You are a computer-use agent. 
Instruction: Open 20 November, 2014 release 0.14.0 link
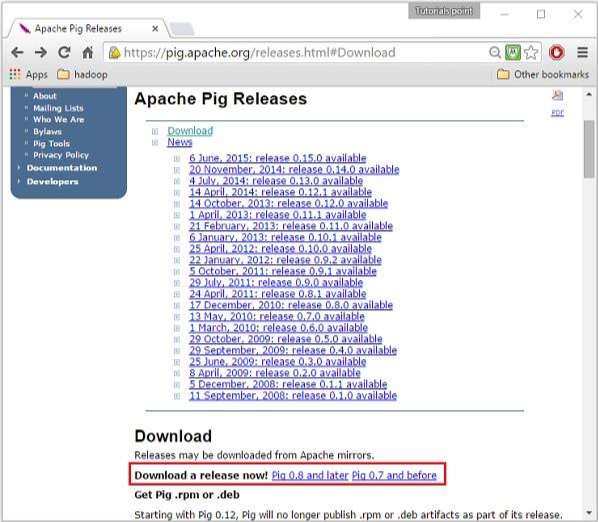coord(294,170)
